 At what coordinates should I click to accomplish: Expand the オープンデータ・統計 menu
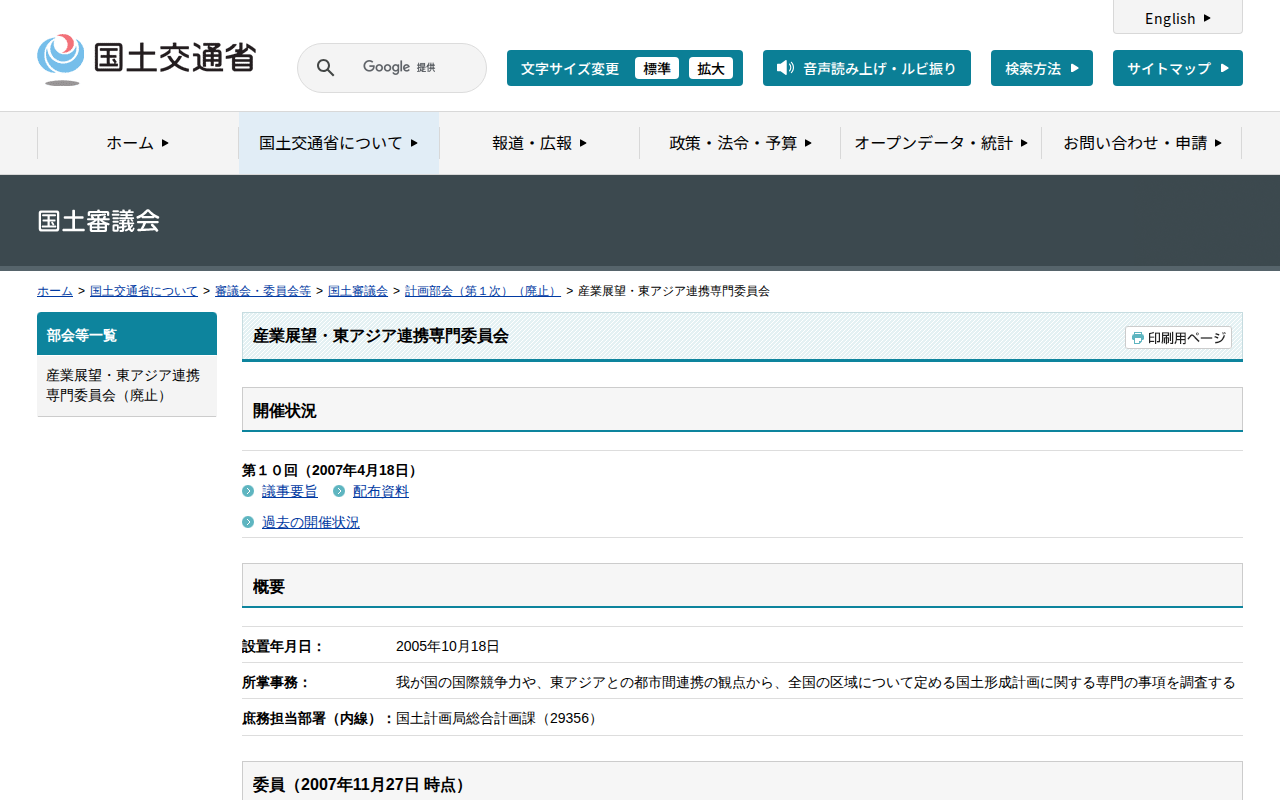(x=941, y=143)
